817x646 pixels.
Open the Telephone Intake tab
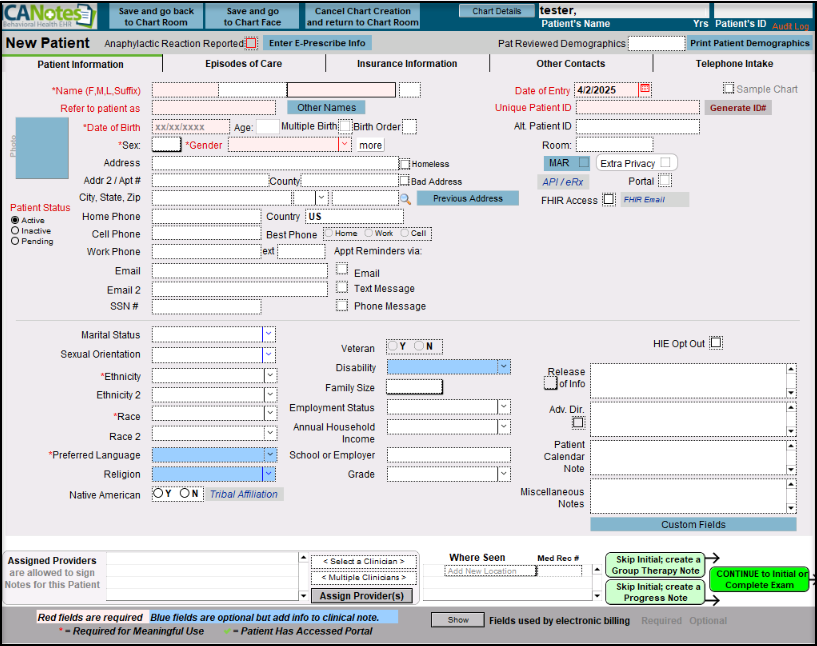click(734, 64)
